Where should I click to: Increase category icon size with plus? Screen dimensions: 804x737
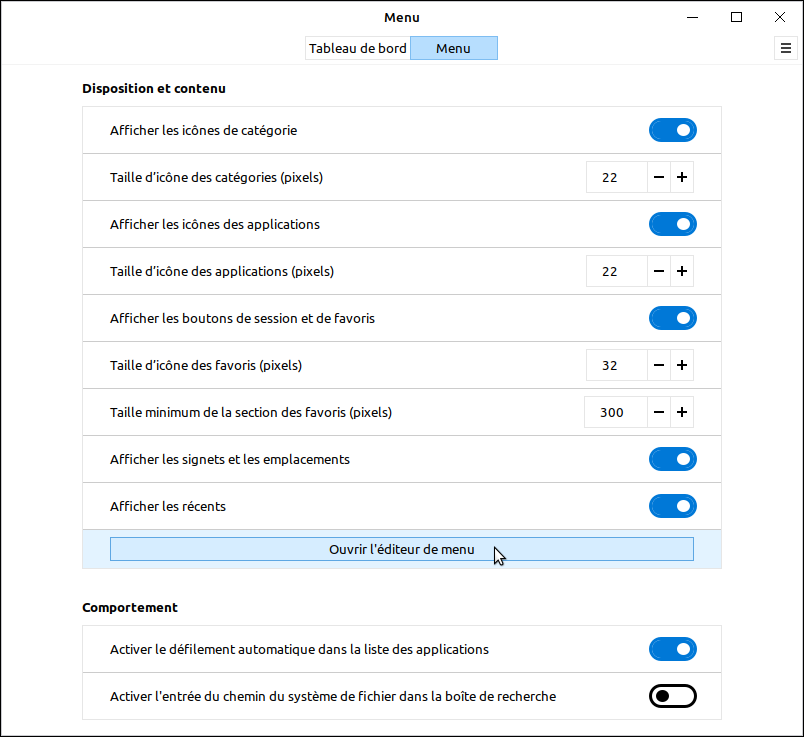pyautogui.click(x=682, y=178)
